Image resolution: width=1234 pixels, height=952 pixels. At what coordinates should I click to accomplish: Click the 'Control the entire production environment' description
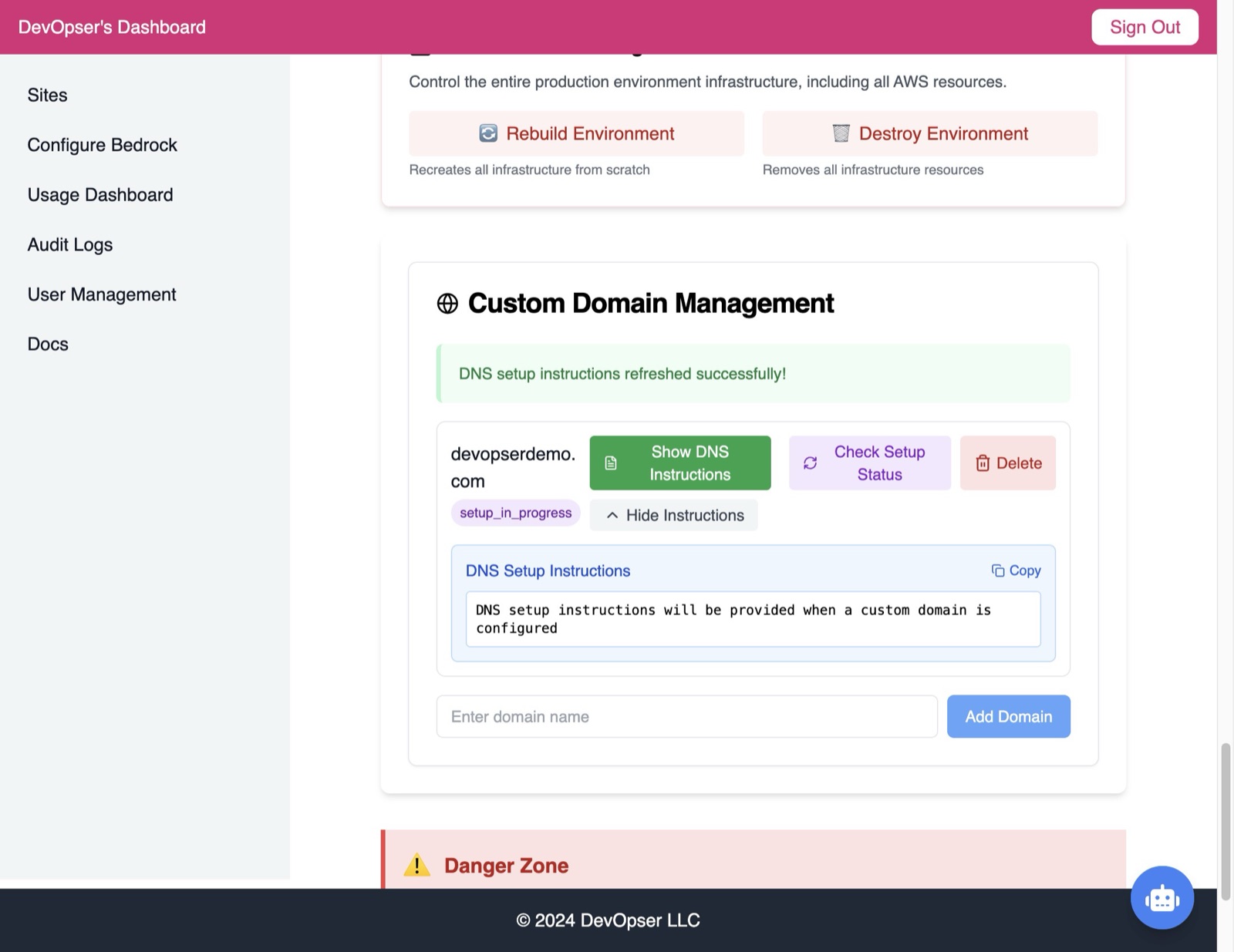(x=708, y=82)
